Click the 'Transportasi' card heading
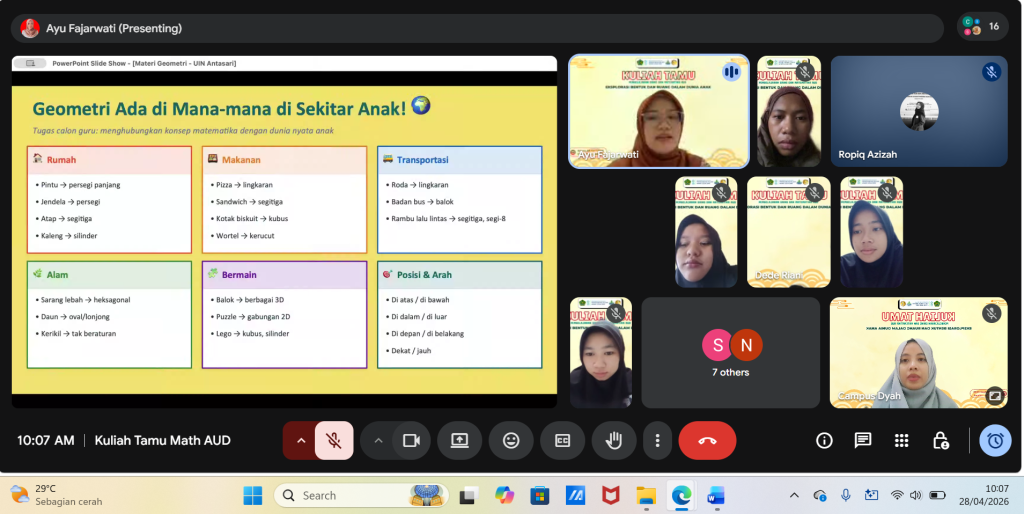The height and width of the screenshot is (514, 1024). [x=423, y=159]
